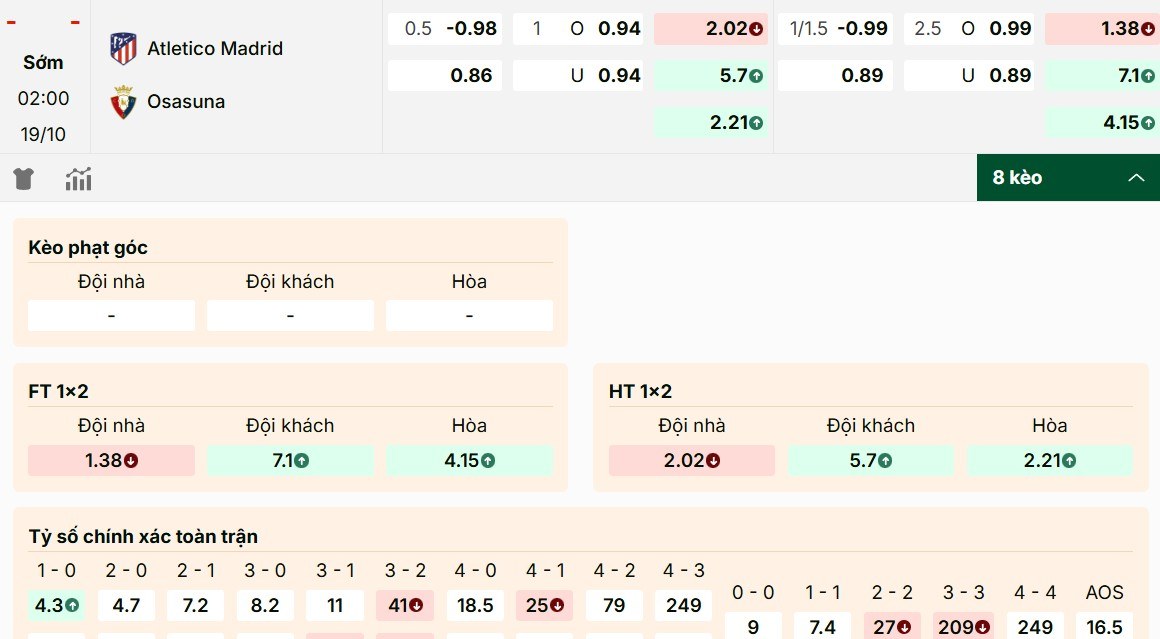Viewport: 1160px width, 639px height.
Task: Select away odds 7.1 in FT 1×2
Action: 290,461
